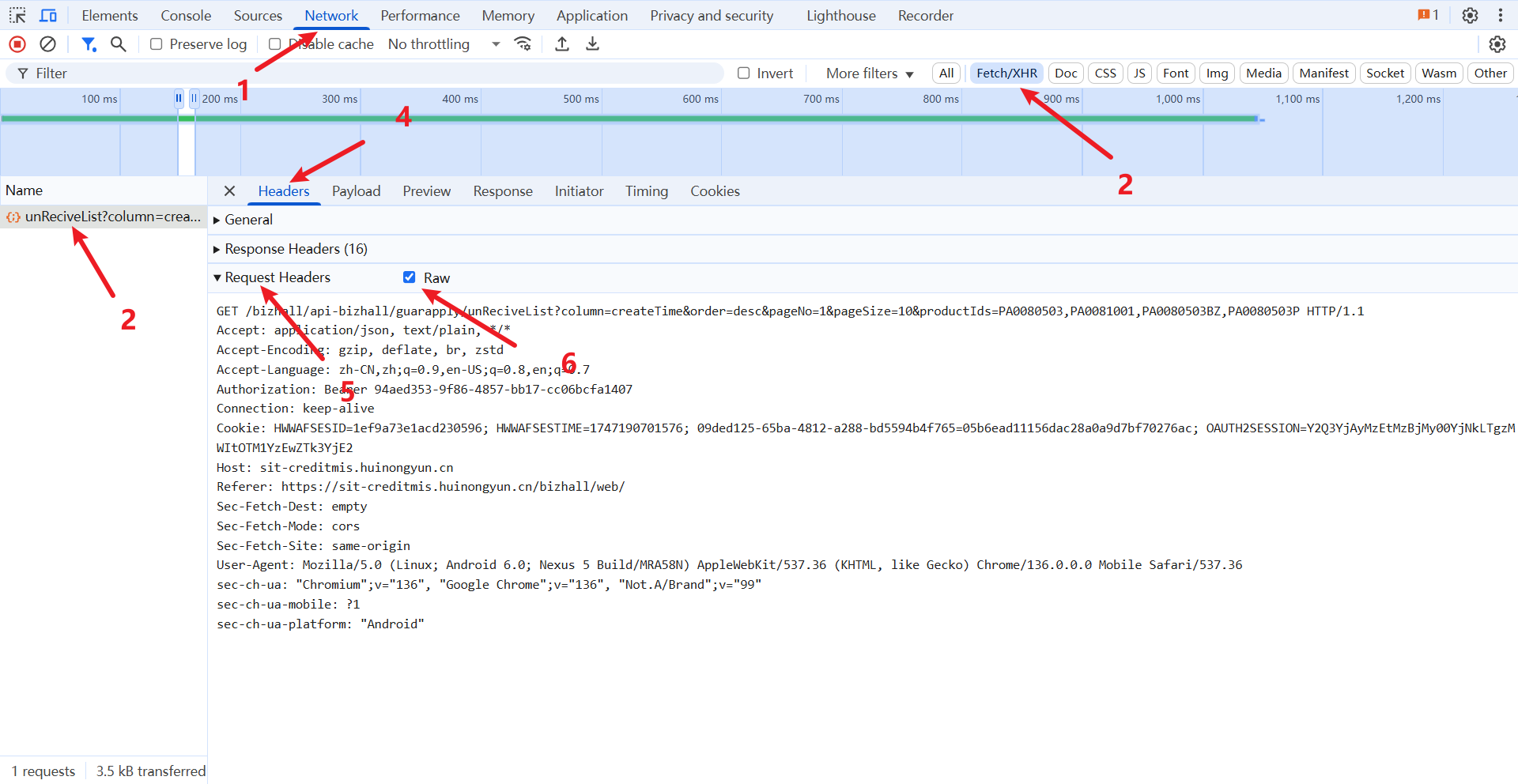Viewport: 1518px width, 784px height.
Task: Clear the network log
Action: tap(48, 44)
